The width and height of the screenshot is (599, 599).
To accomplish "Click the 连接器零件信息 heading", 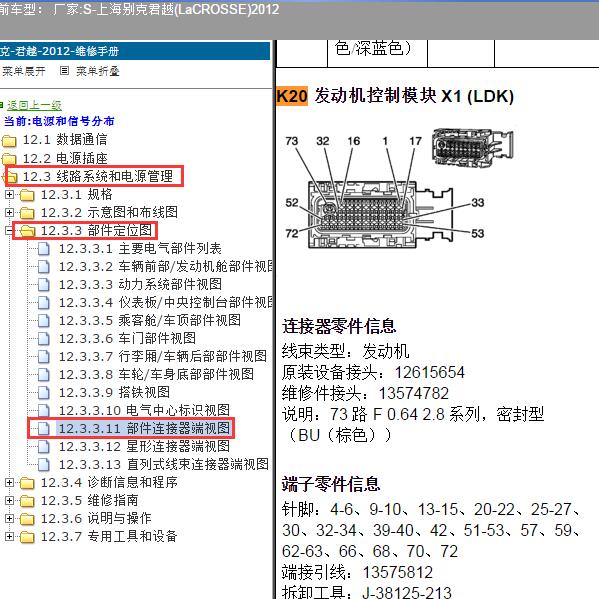I will [x=339, y=326].
